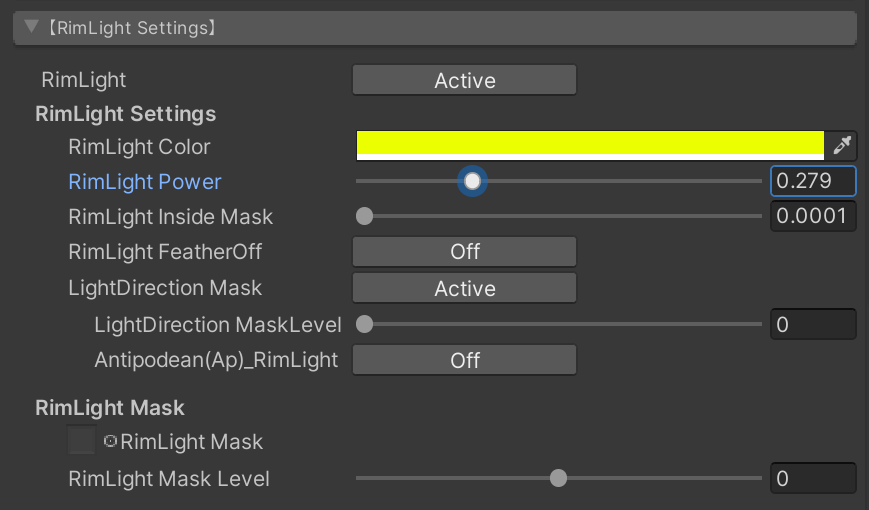
Task: Click the RimLight Power label
Action: [145, 182]
